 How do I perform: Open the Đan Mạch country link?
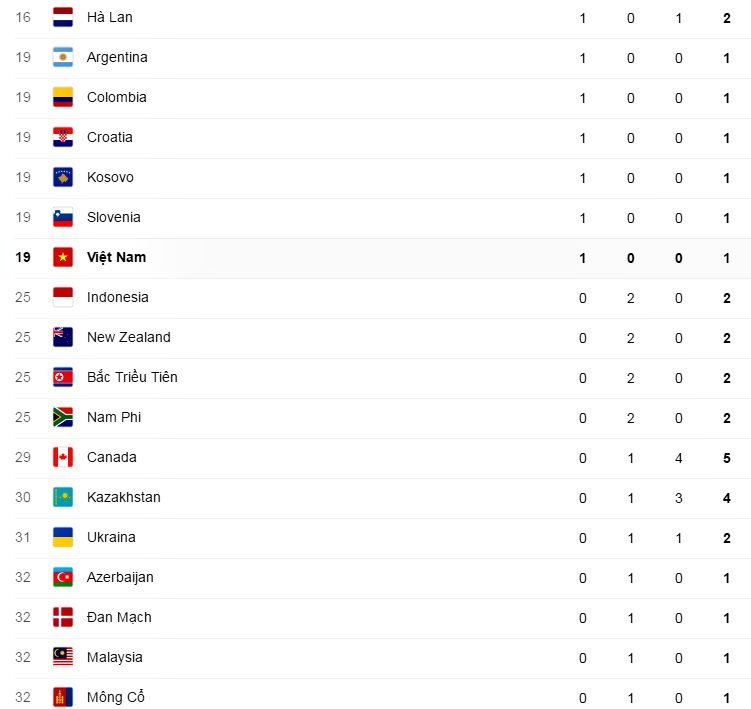[119, 617]
